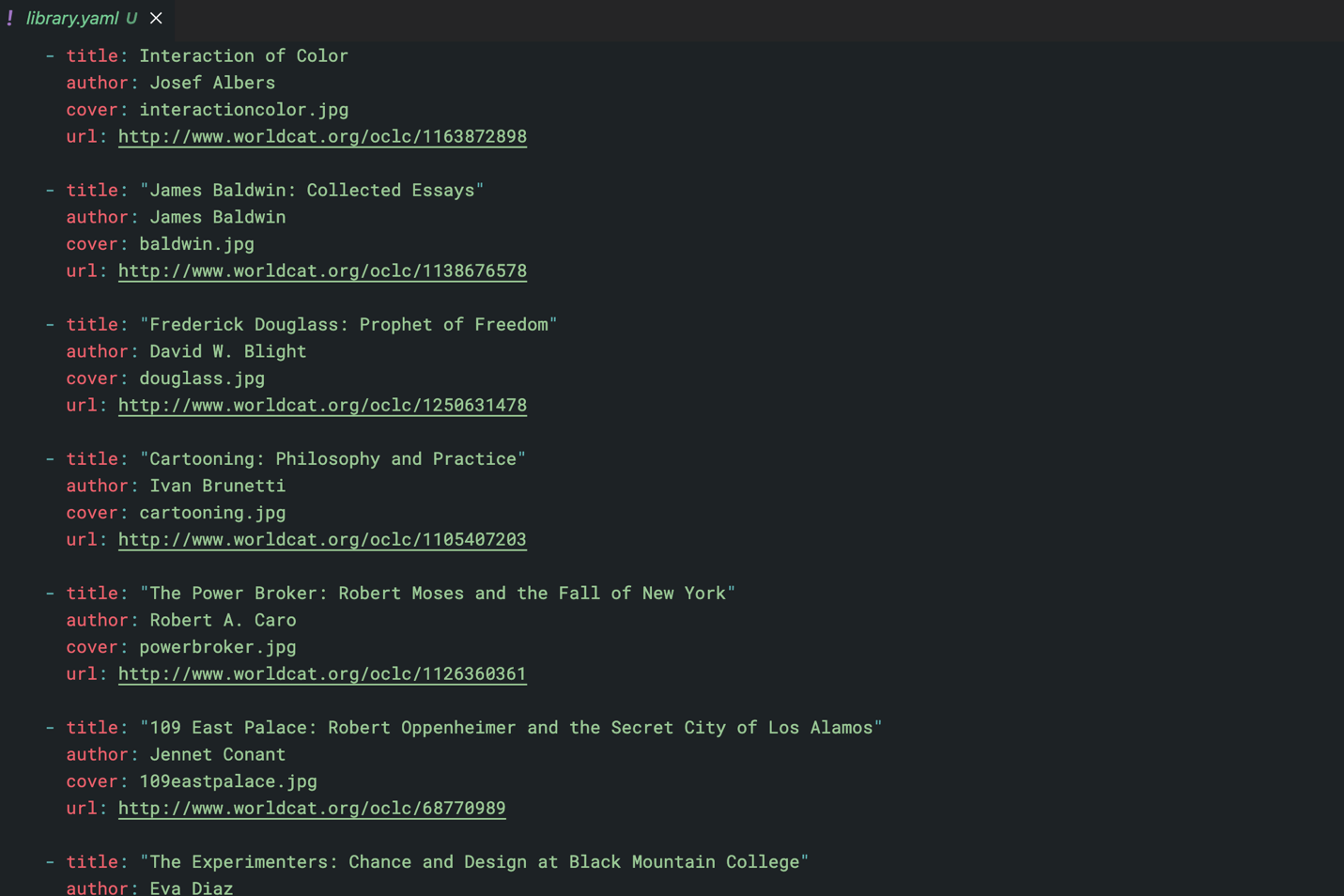Image resolution: width=1344 pixels, height=896 pixels.
Task: Click author name Ivan Brunetti
Action: pos(217,486)
